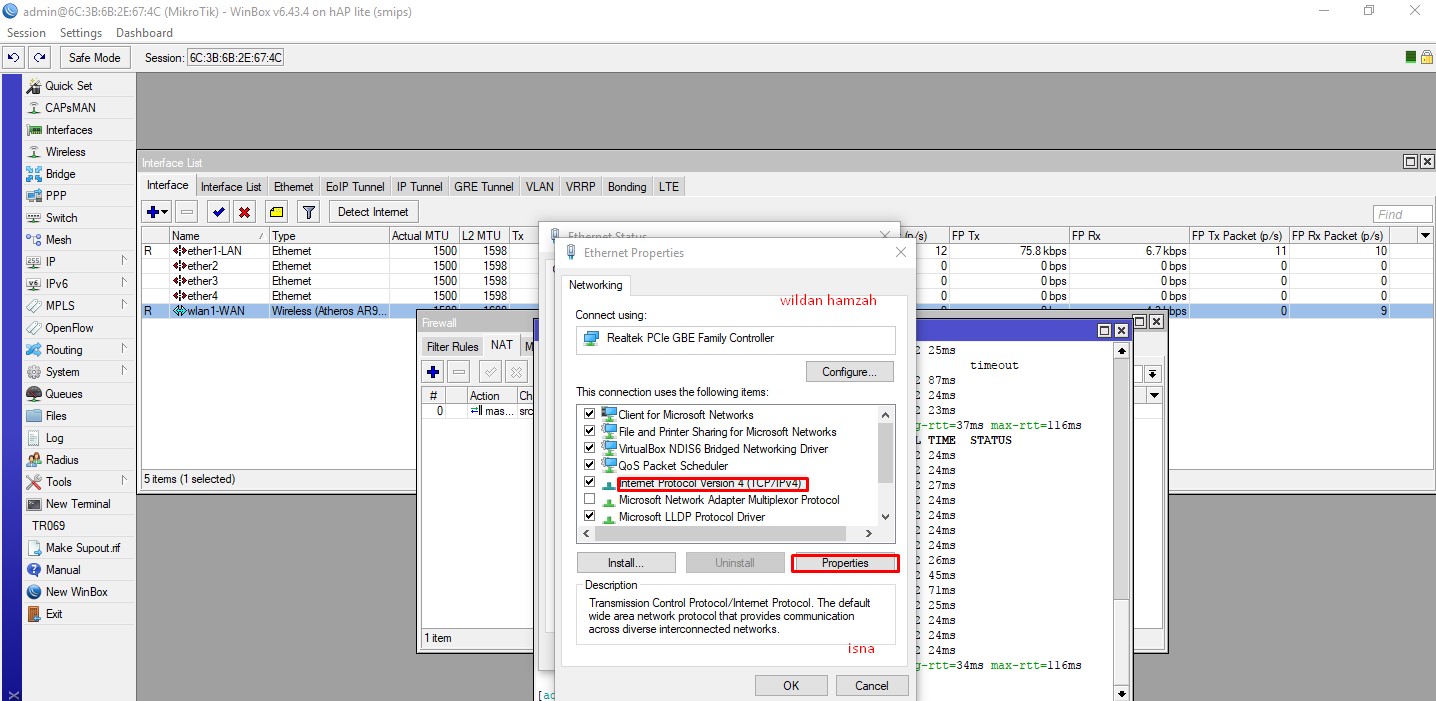Click OK in Ethernet Properties
Viewport: 1436px width, 701px height.
click(791, 686)
